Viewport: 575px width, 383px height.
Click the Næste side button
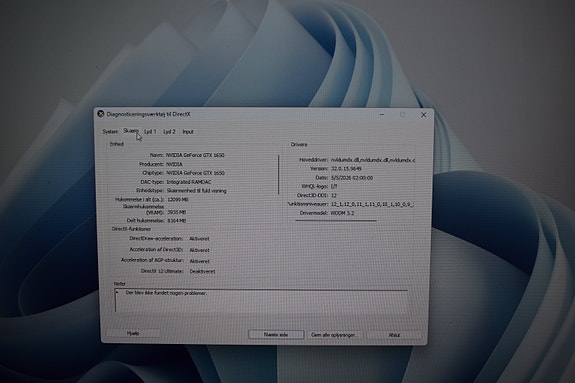pyautogui.click(x=276, y=334)
